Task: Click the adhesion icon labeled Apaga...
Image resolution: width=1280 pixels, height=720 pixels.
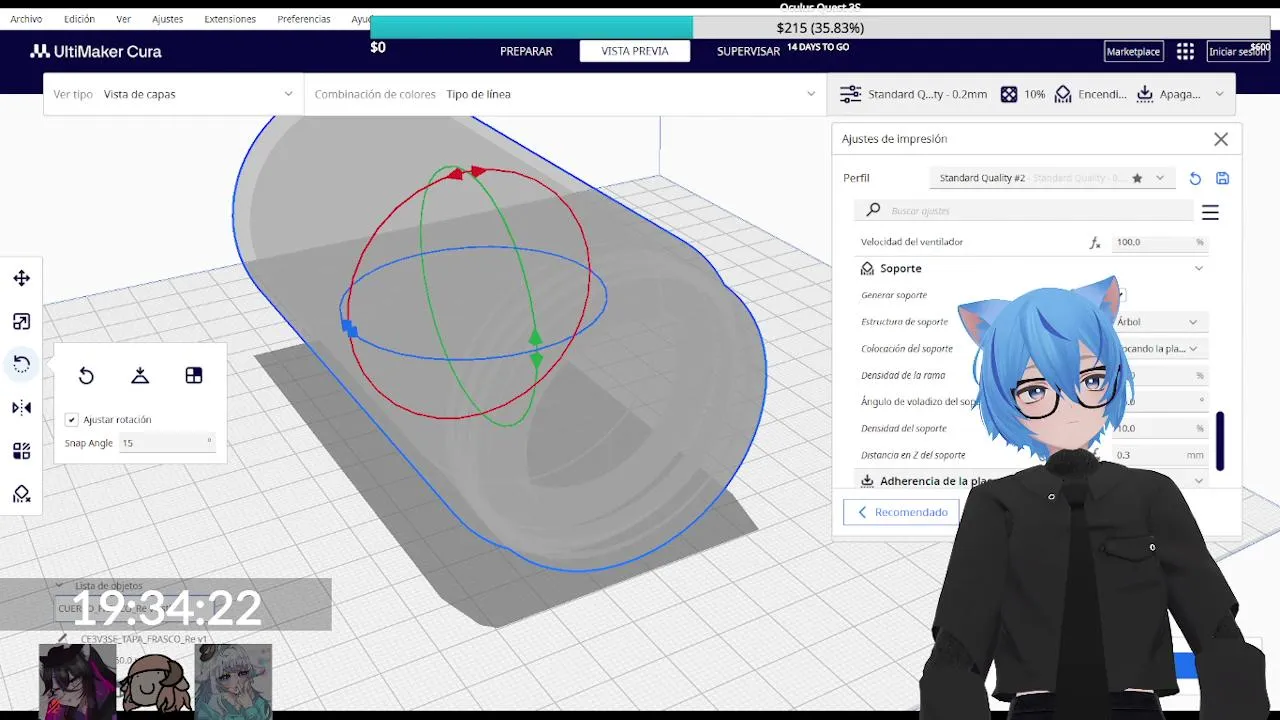Action: coord(1145,94)
